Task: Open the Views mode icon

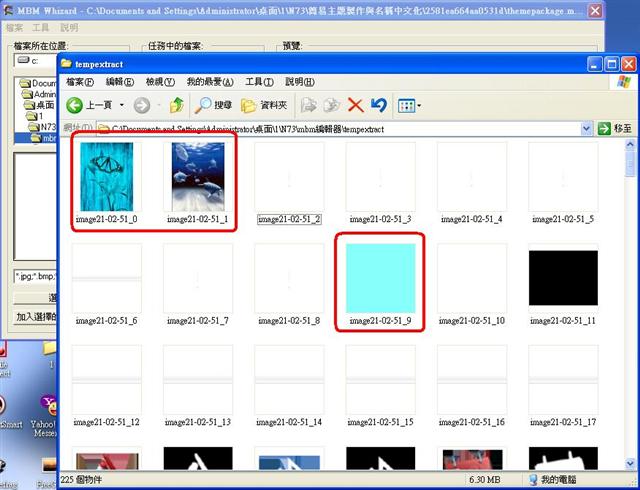Action: click(x=406, y=106)
